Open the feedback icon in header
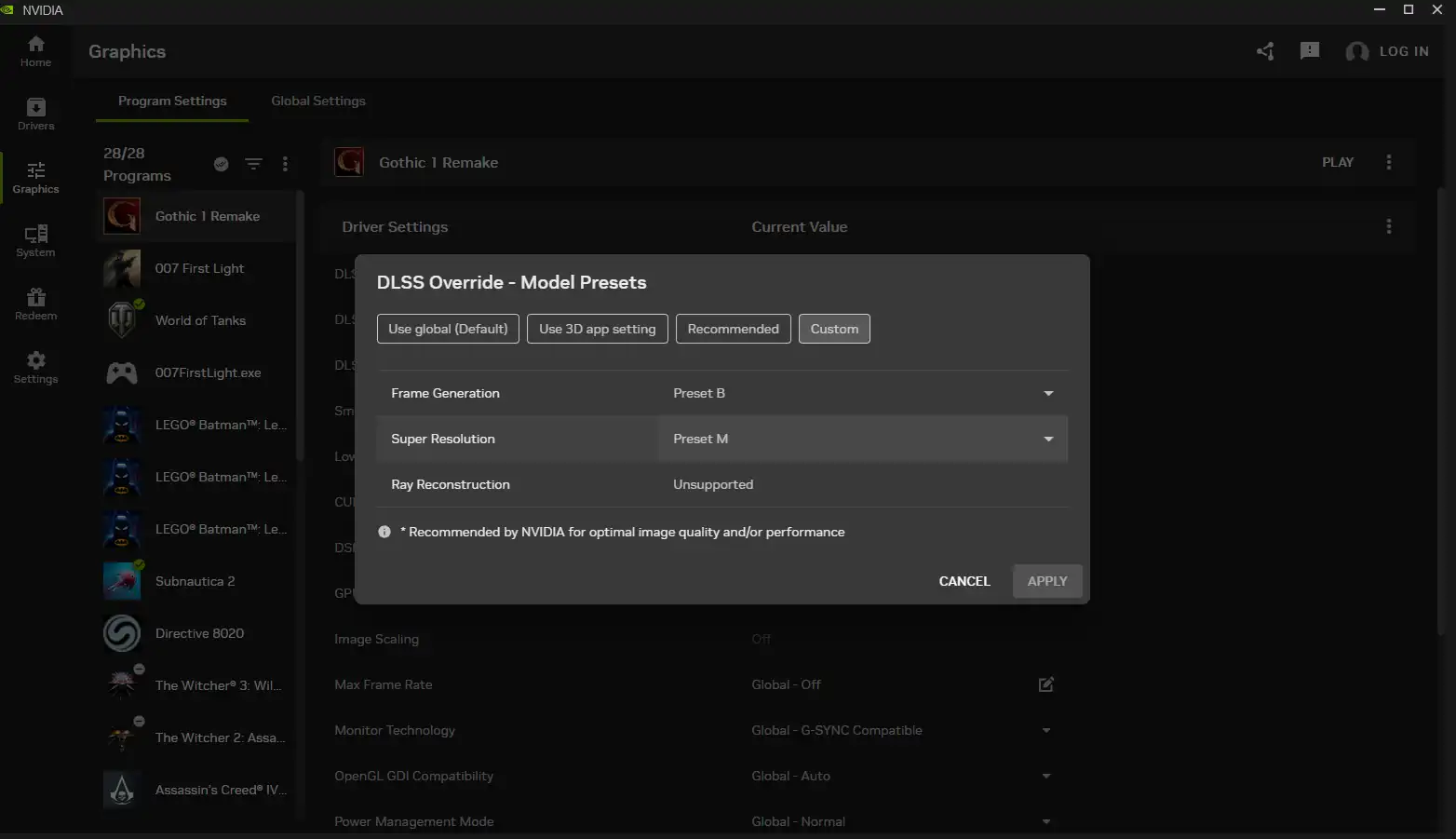Image resolution: width=1456 pixels, height=839 pixels. (1310, 51)
